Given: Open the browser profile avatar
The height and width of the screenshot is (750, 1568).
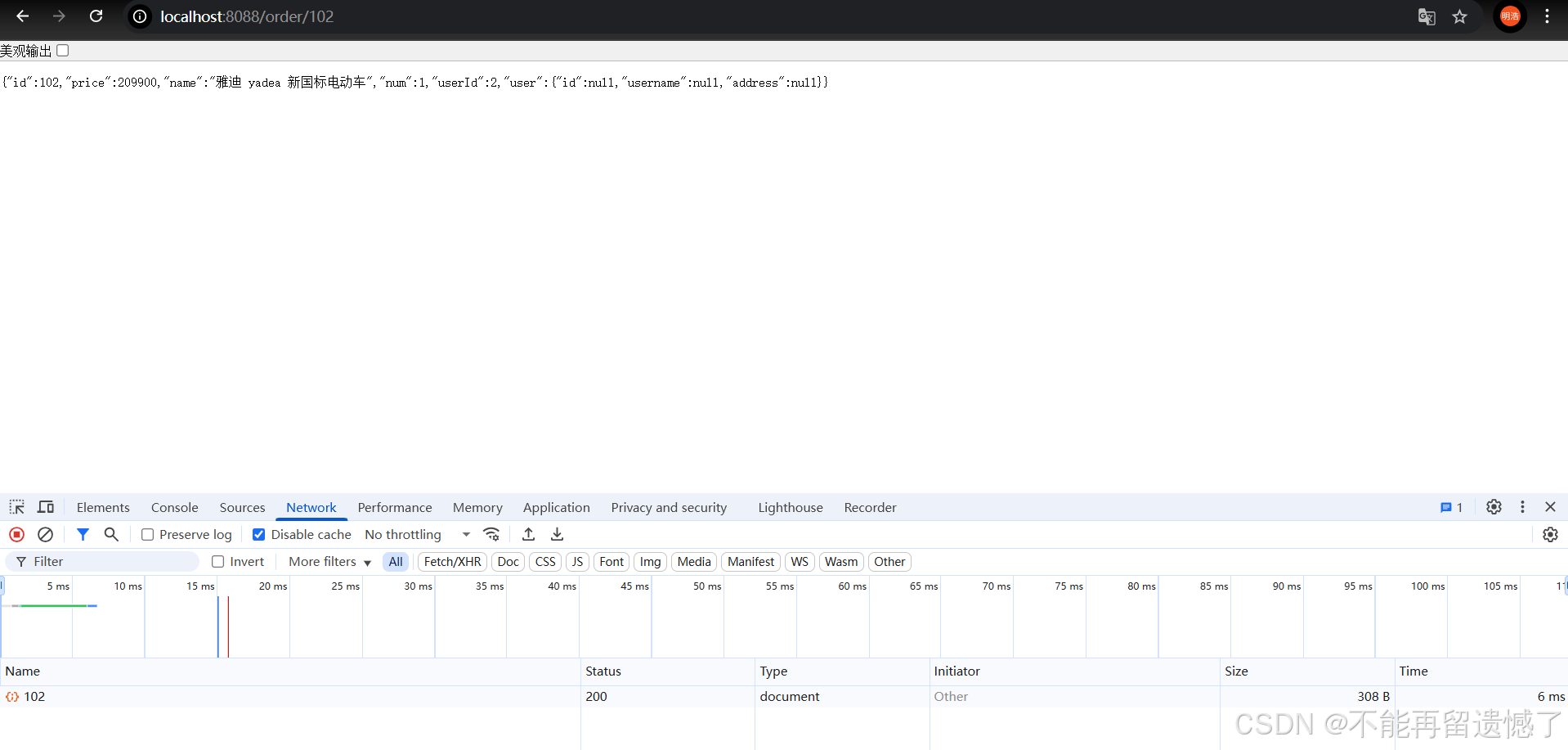Looking at the screenshot, I should coord(1510,16).
